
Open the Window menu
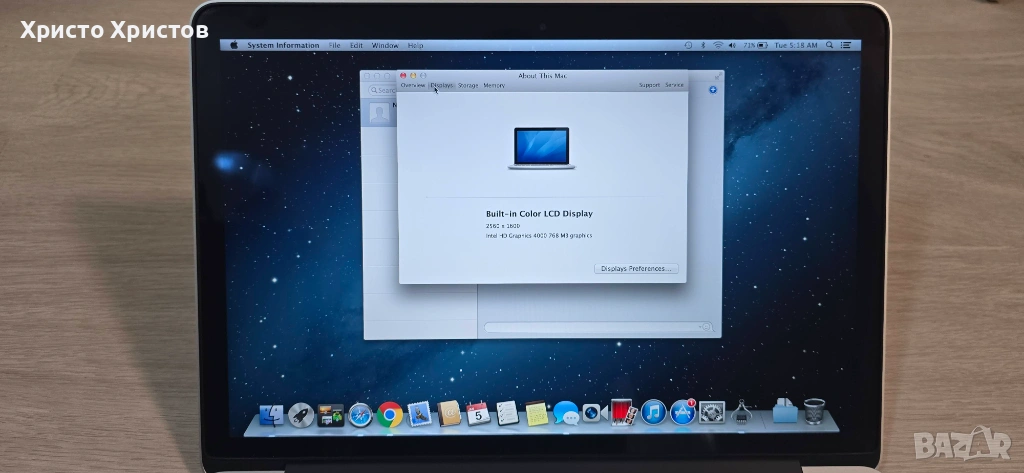pyautogui.click(x=384, y=45)
